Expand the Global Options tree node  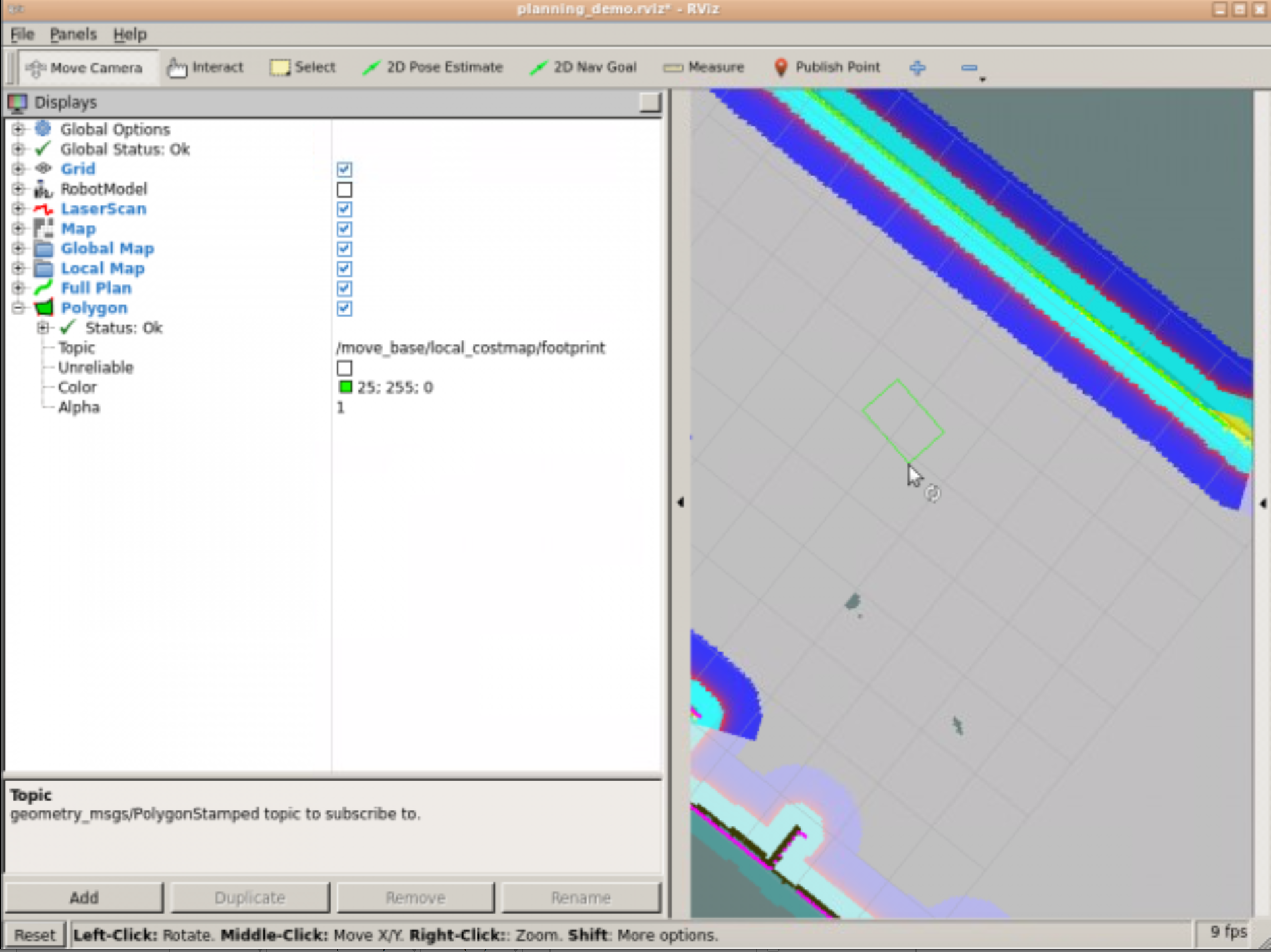[x=18, y=129]
